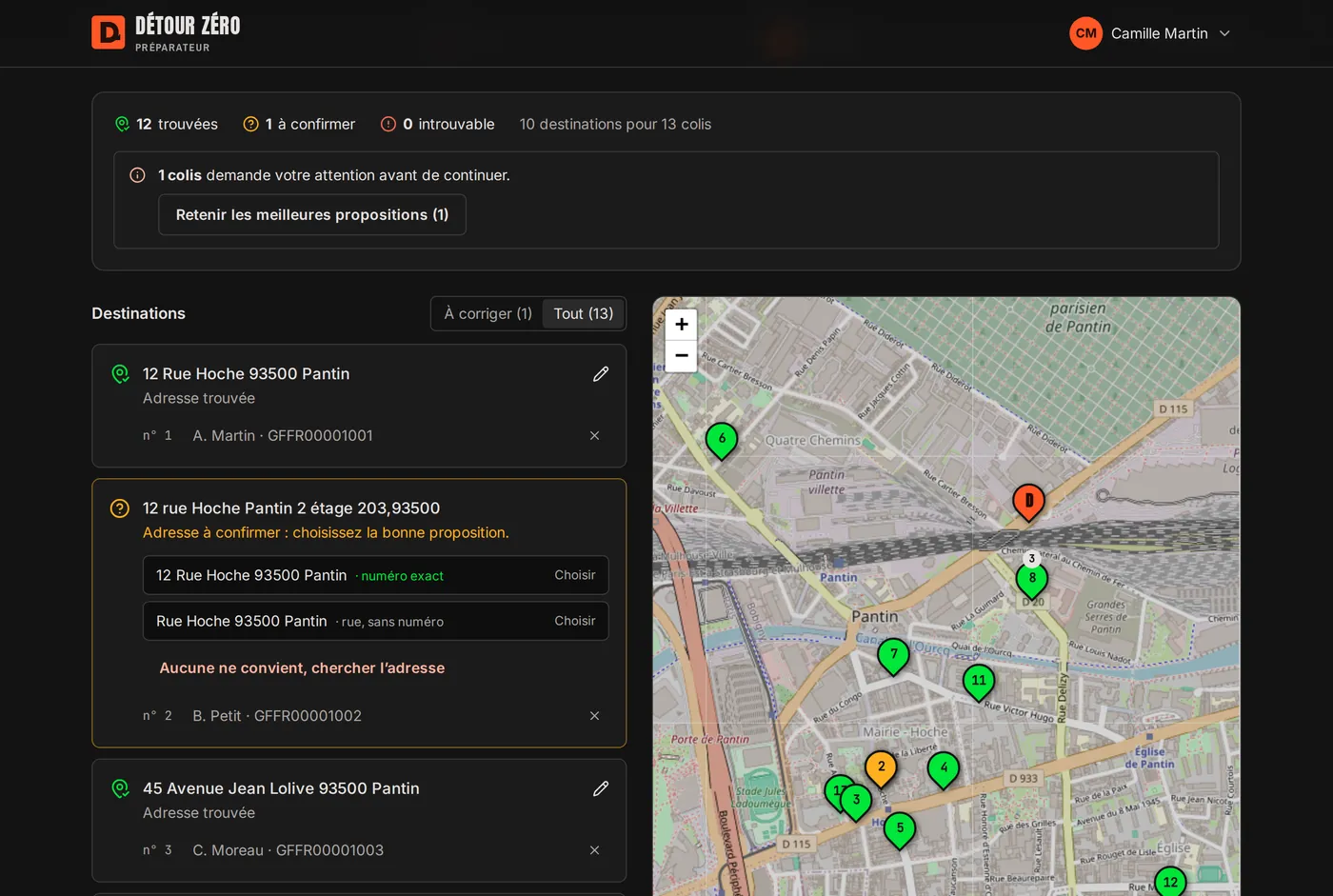Open the Camille Martin user name menu

[1159, 33]
